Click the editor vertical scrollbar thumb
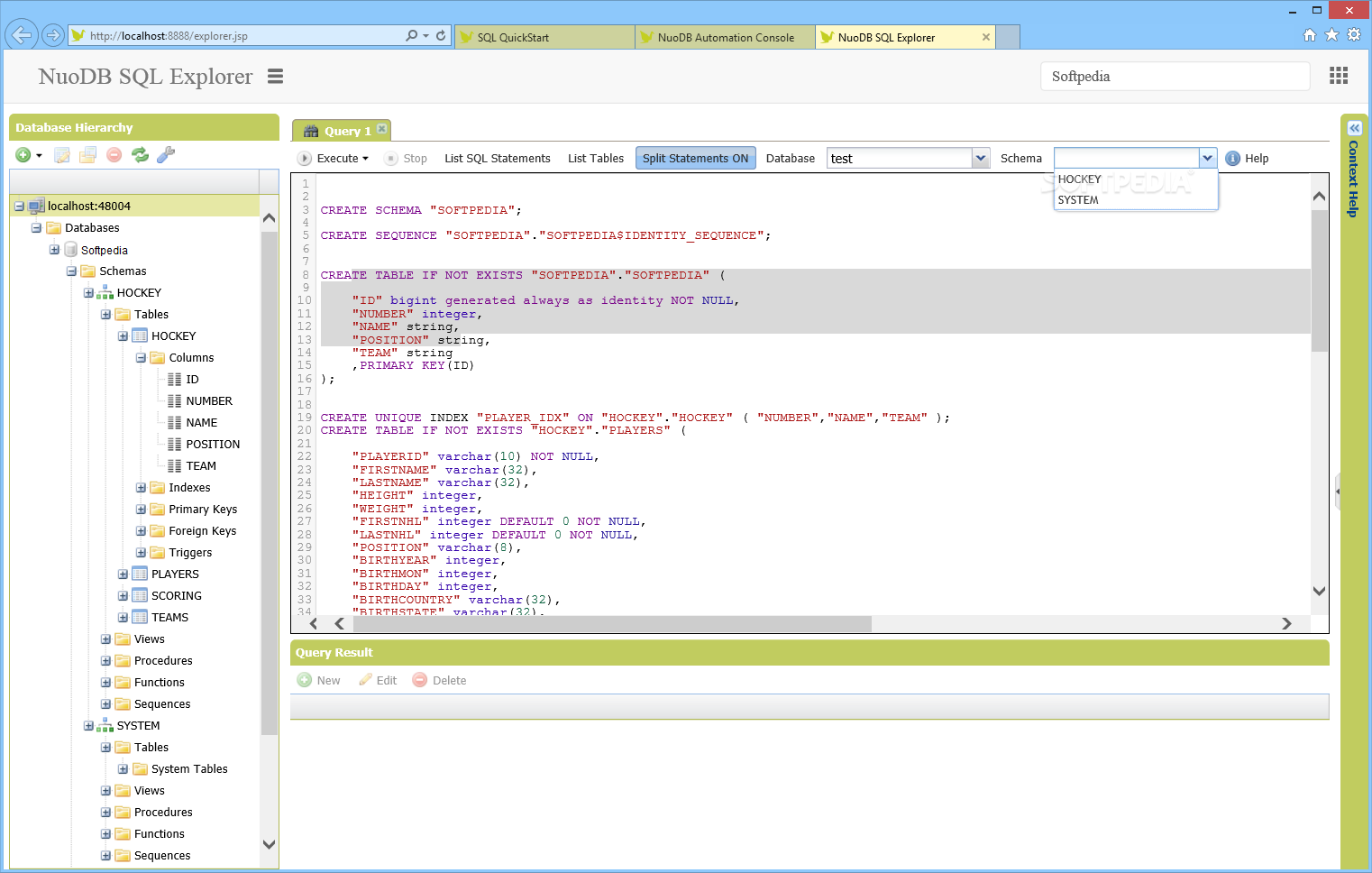1372x873 pixels. click(1319, 281)
